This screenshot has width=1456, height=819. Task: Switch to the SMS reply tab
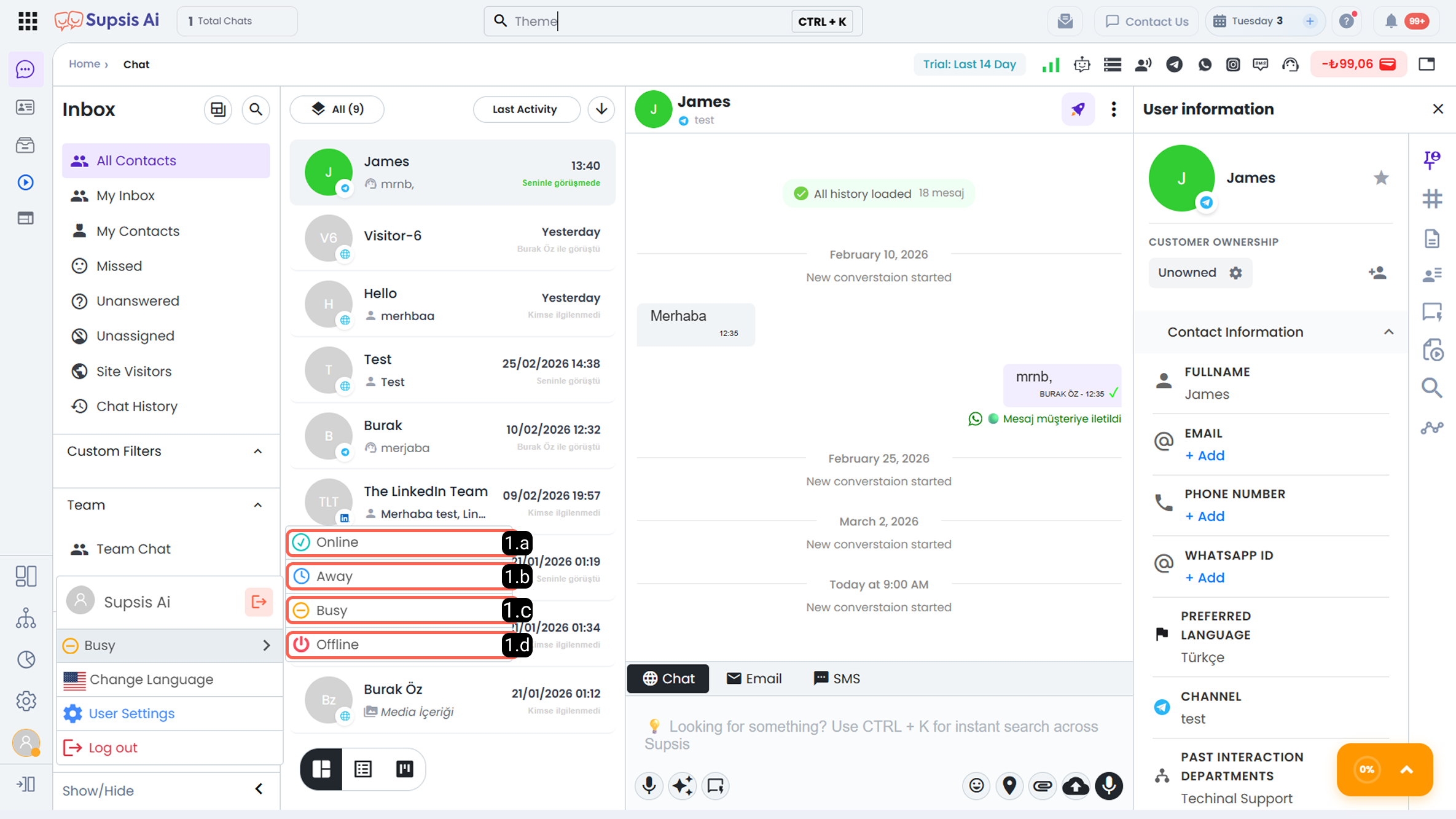[x=836, y=679]
